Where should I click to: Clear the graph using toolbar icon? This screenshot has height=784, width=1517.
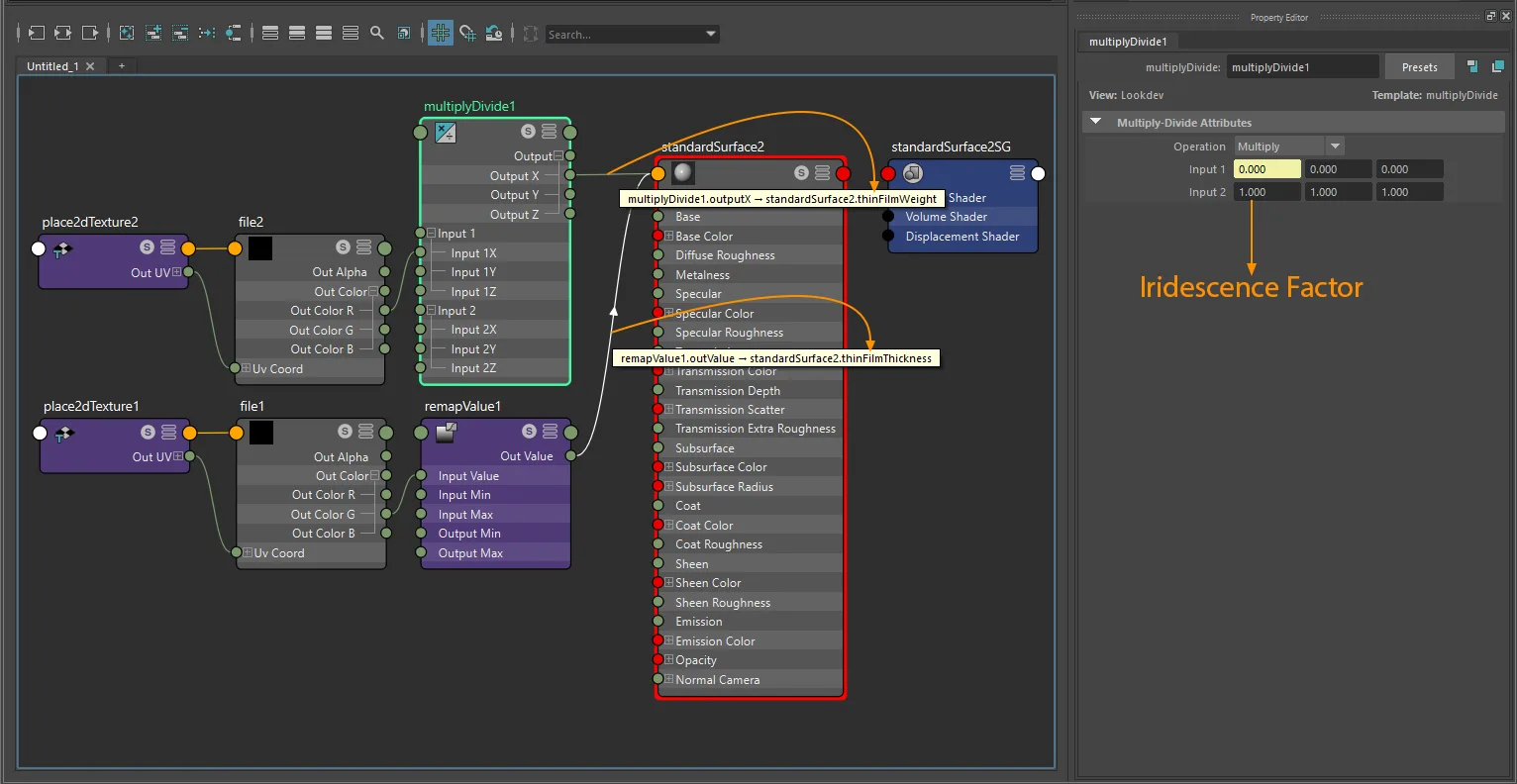(x=127, y=33)
